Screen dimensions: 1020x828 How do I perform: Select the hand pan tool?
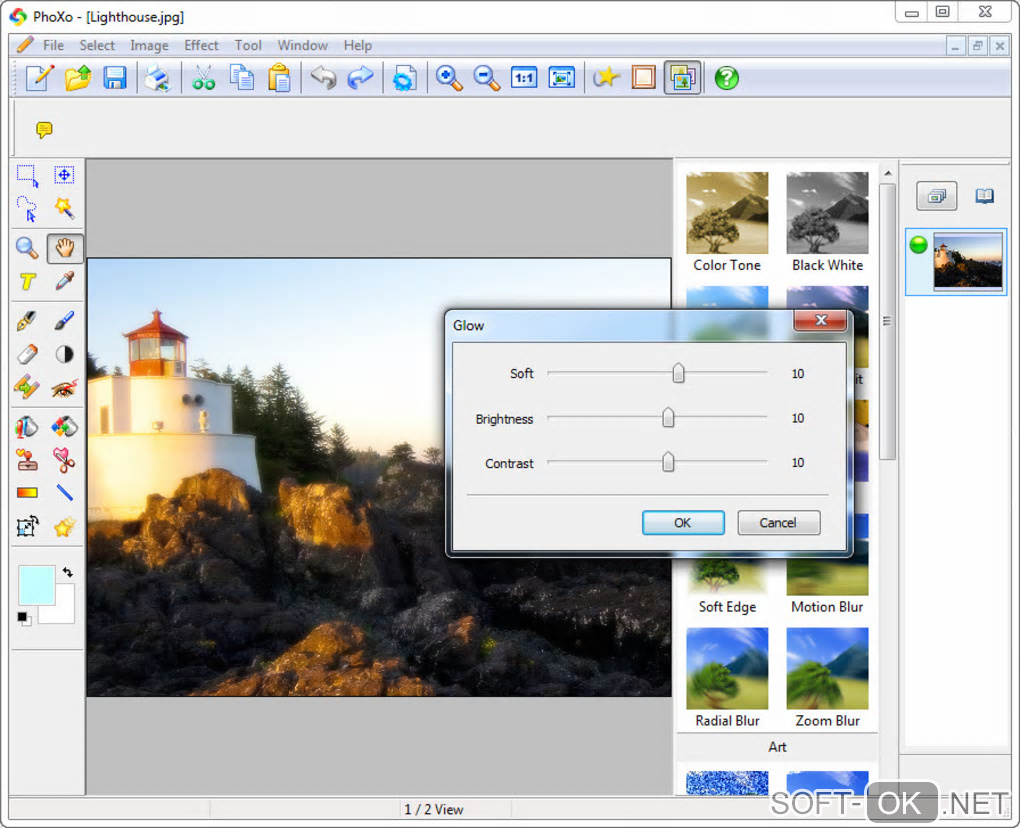pyautogui.click(x=64, y=248)
